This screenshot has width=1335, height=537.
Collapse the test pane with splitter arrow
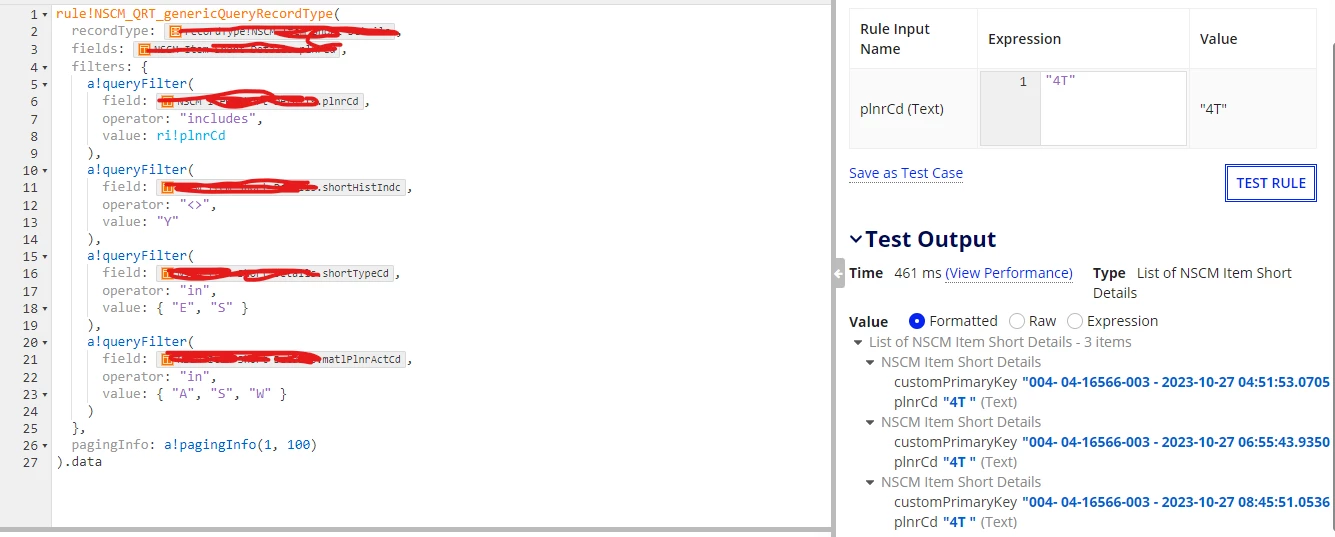[x=839, y=274]
